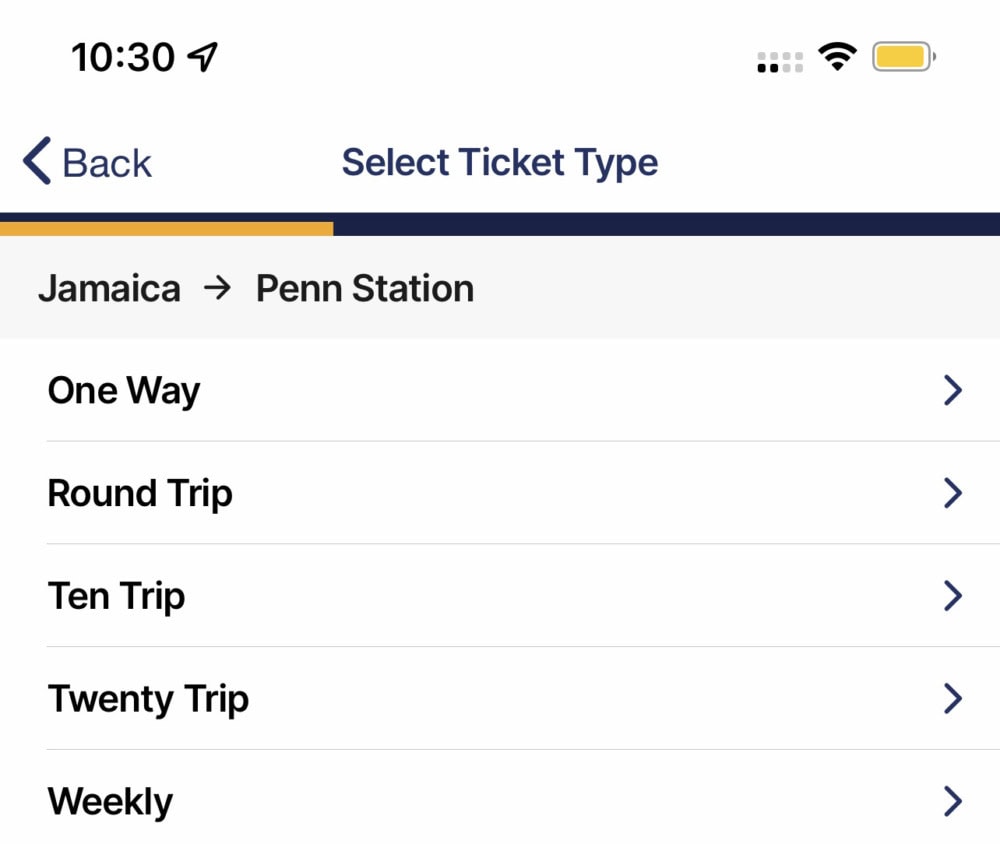
Task: Open the Twenty Trip chevron
Action: pos(953,698)
